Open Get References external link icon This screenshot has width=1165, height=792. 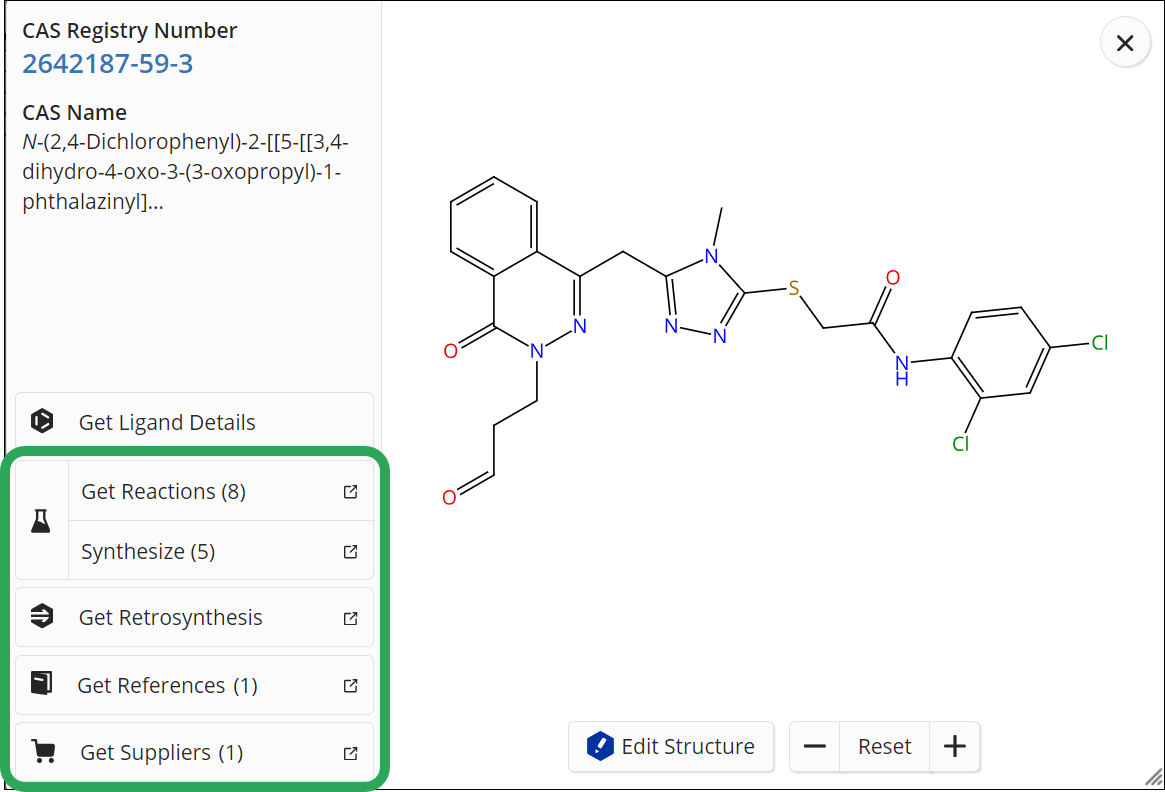click(x=351, y=686)
